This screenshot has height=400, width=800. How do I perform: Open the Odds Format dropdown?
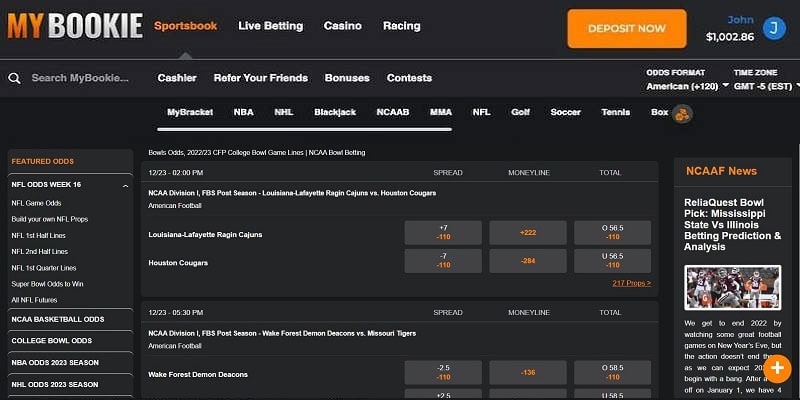tap(687, 86)
